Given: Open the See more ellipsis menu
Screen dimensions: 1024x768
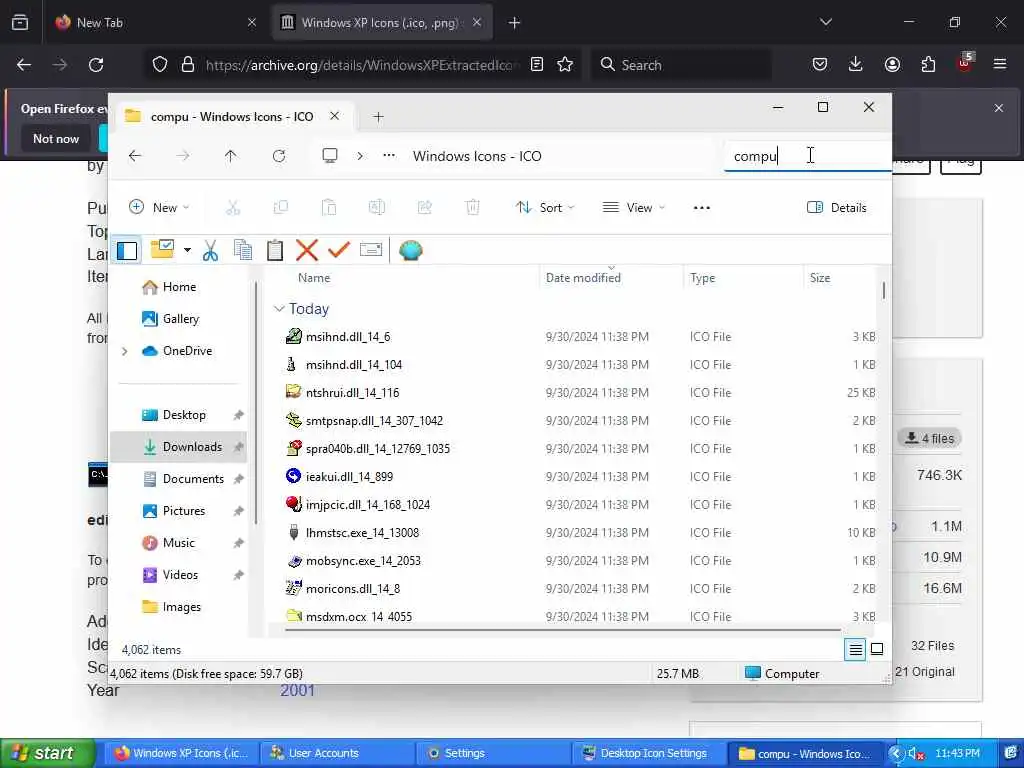Looking at the screenshot, I should (x=701, y=208).
